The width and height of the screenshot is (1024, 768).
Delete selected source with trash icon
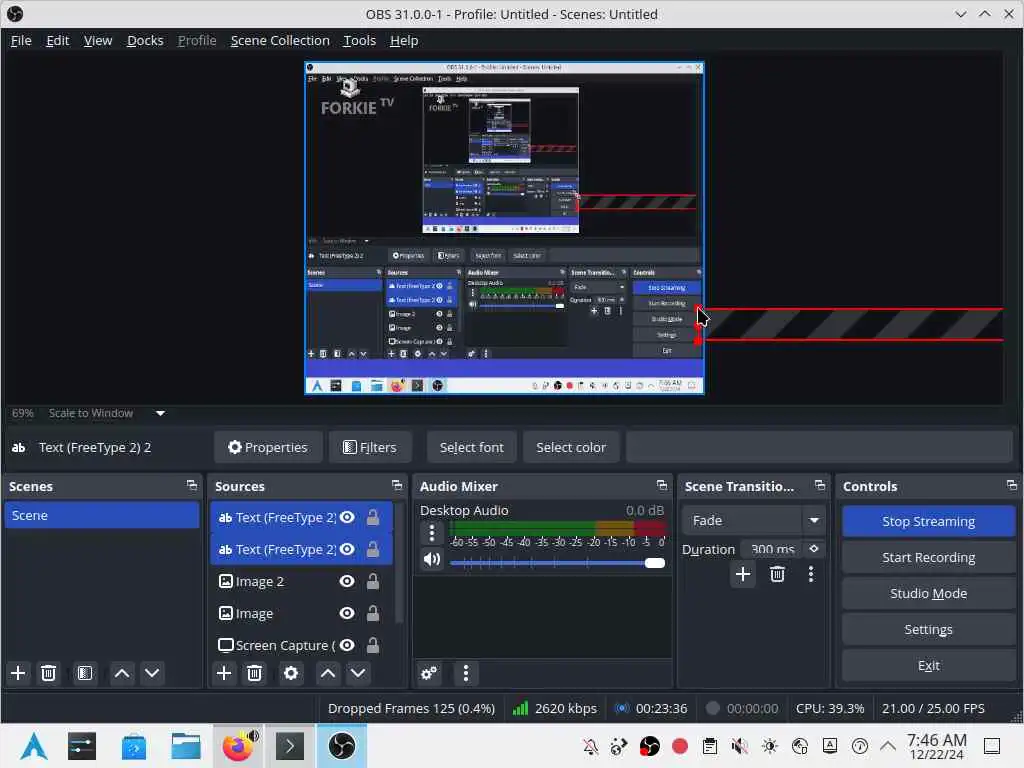click(255, 673)
